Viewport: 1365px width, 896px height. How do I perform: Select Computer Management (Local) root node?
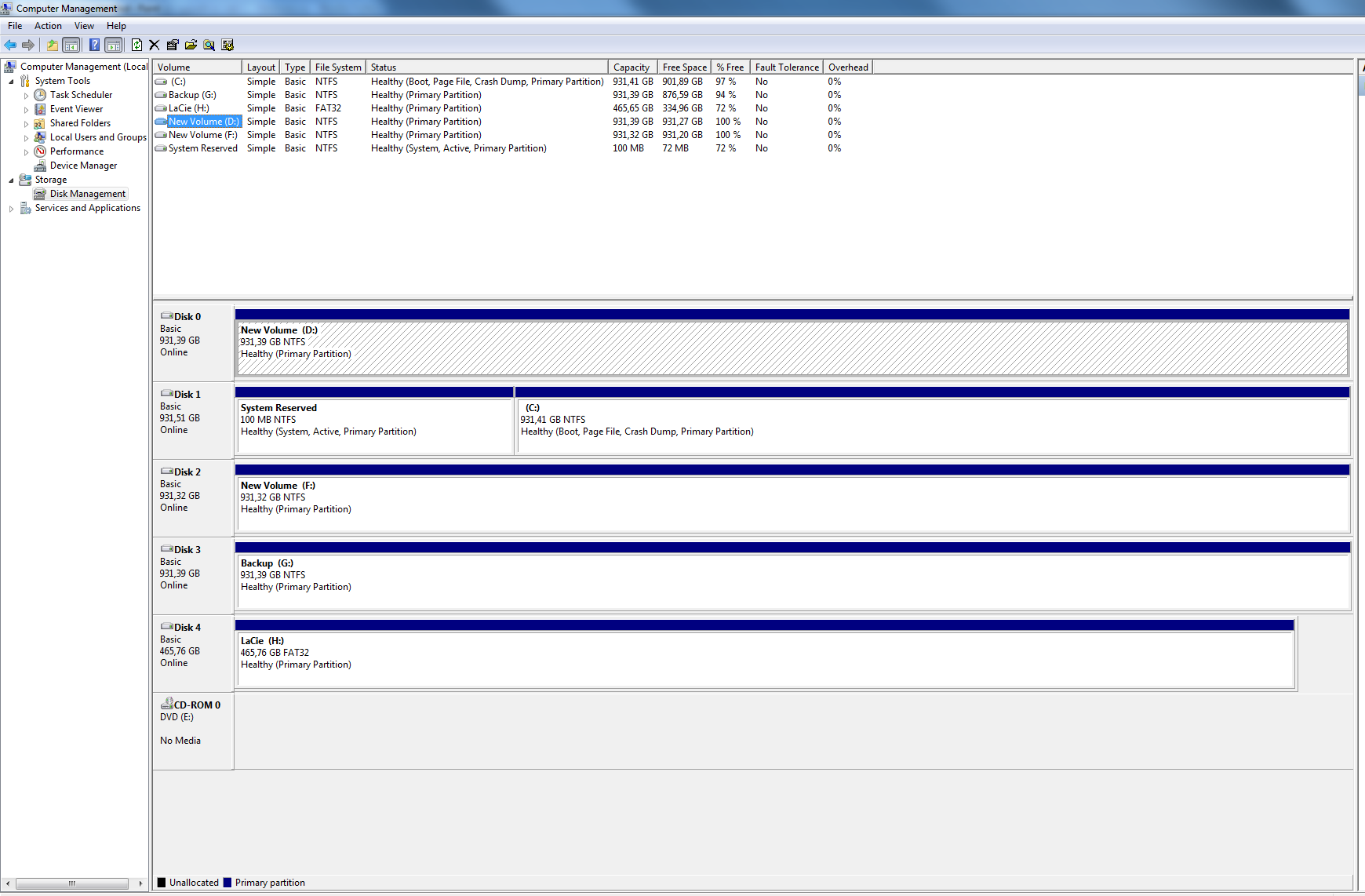pyautogui.click(x=83, y=67)
